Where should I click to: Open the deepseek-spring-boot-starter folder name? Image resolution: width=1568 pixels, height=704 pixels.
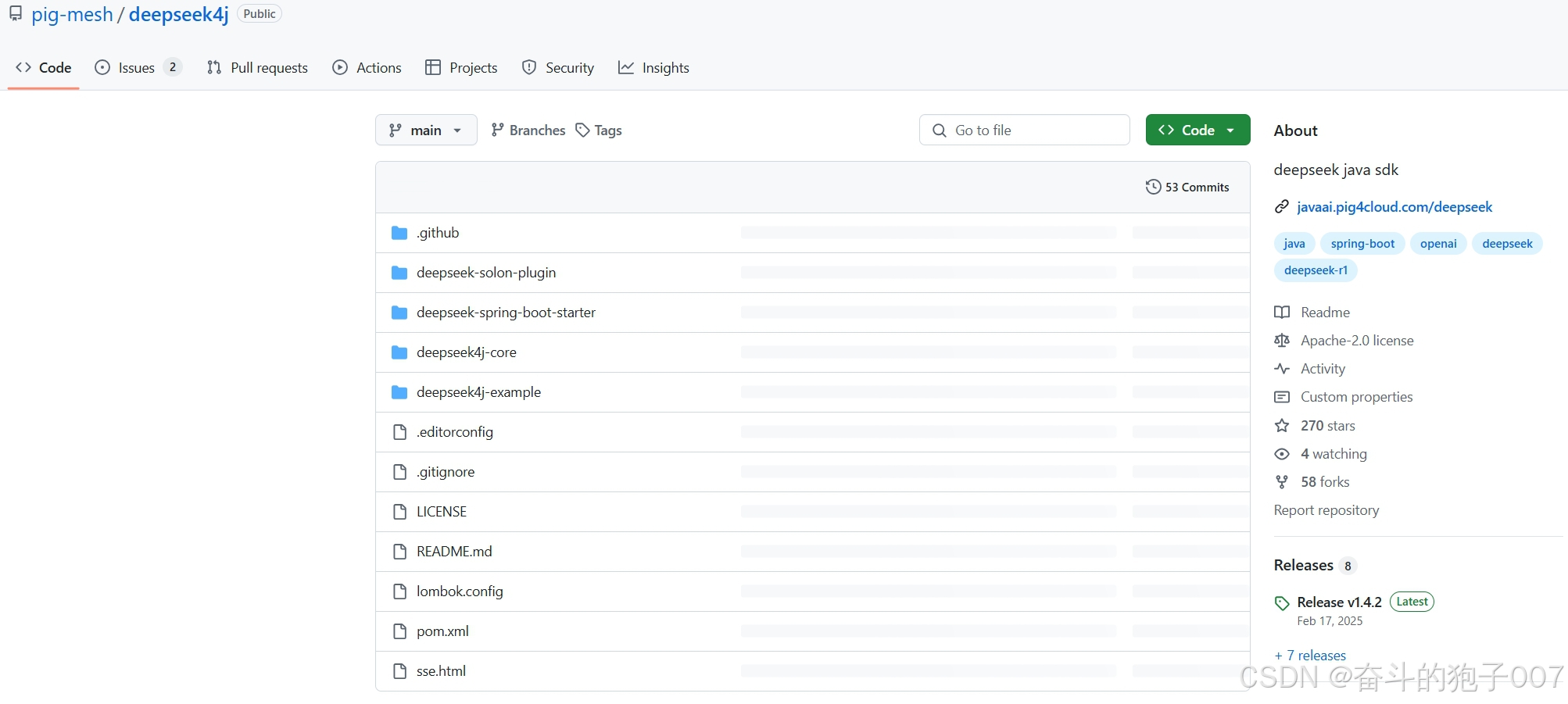[506, 313]
